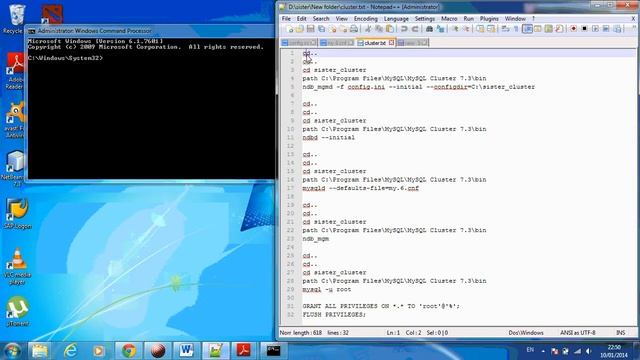The width and height of the screenshot is (640, 360).
Task: Switch to Command Prompt taskbar button
Action: pos(273,351)
